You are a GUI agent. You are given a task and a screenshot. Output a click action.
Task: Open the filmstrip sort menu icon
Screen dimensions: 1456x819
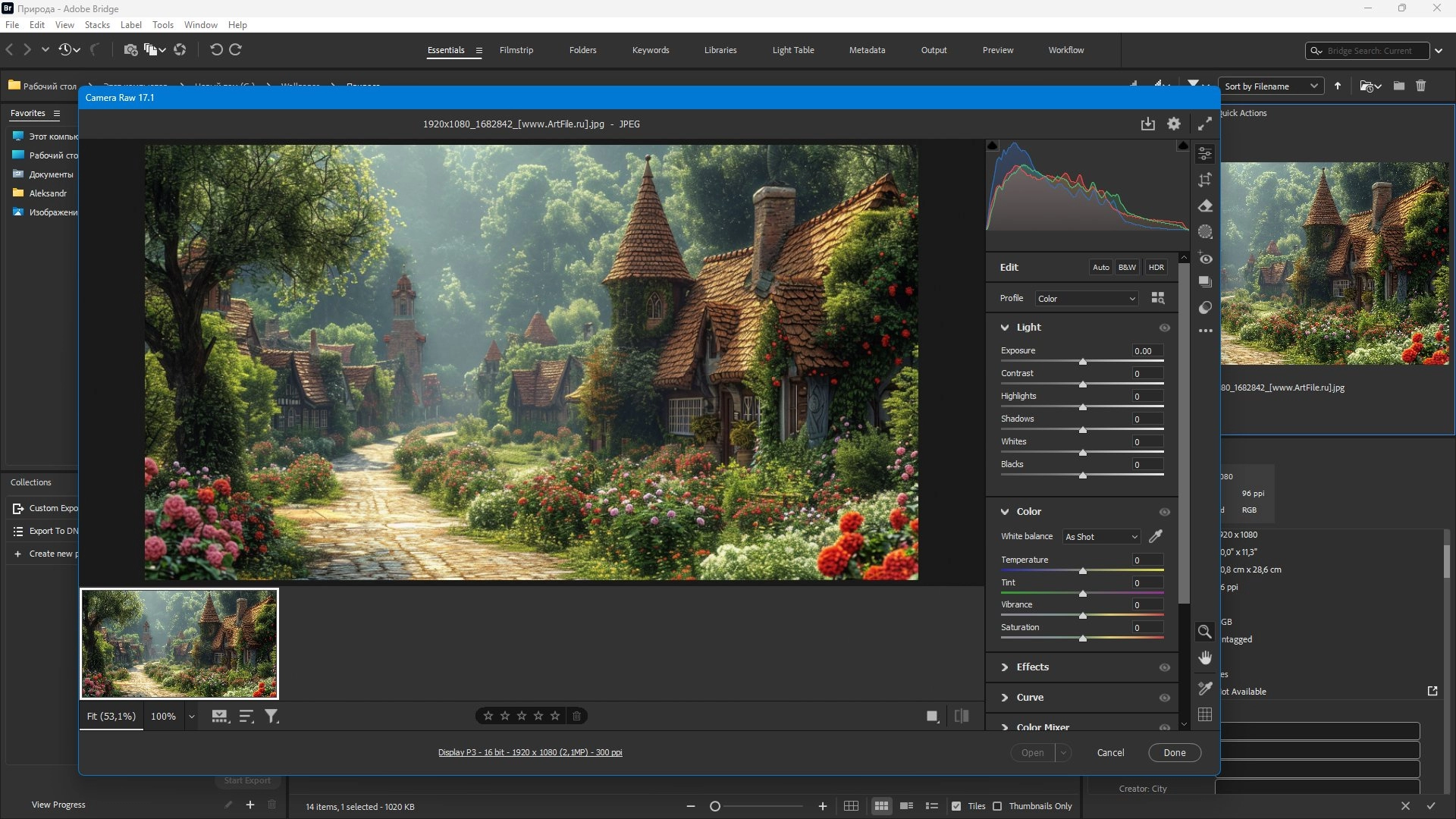click(246, 716)
